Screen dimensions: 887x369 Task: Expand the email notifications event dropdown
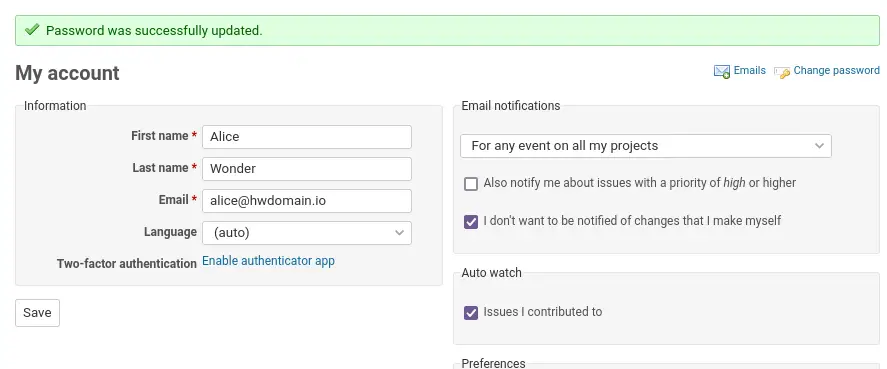click(645, 146)
